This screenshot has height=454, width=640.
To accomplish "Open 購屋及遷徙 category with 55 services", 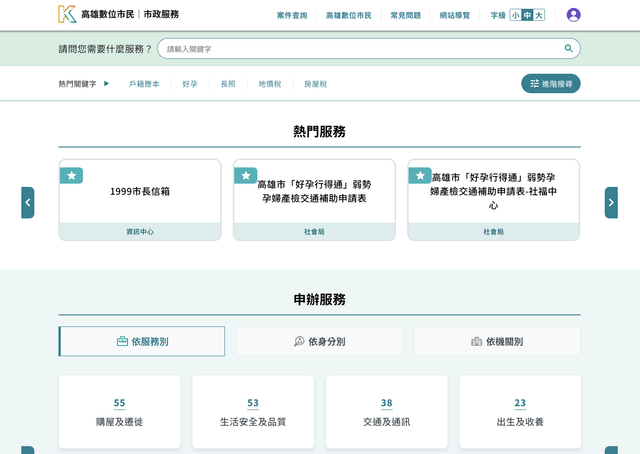I will tap(119, 411).
